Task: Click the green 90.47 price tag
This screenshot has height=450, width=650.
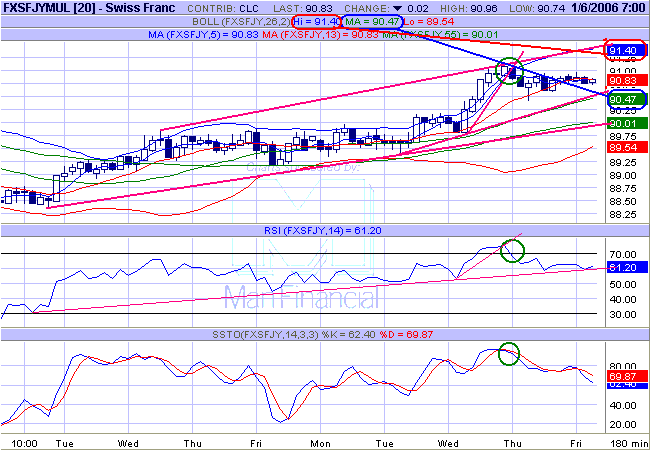Action: point(626,99)
